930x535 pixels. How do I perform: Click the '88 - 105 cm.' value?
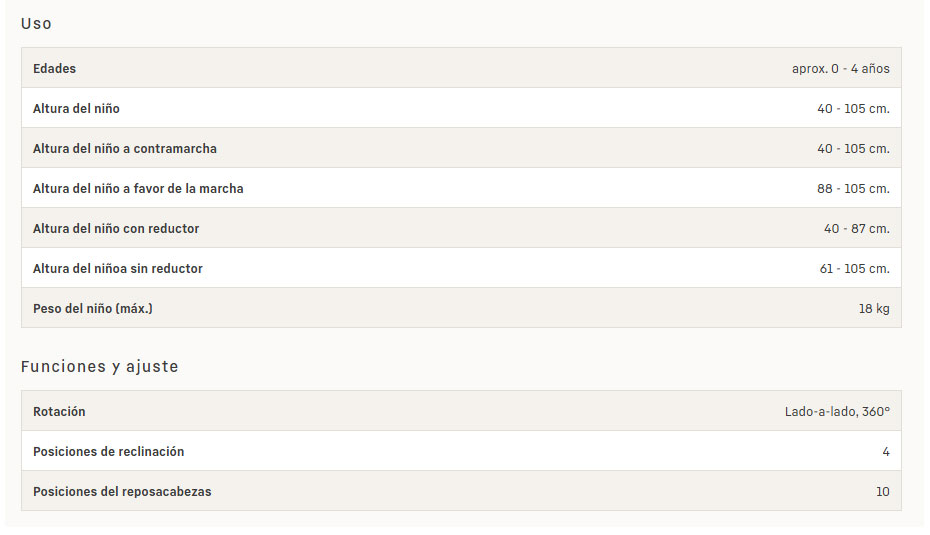(x=853, y=189)
